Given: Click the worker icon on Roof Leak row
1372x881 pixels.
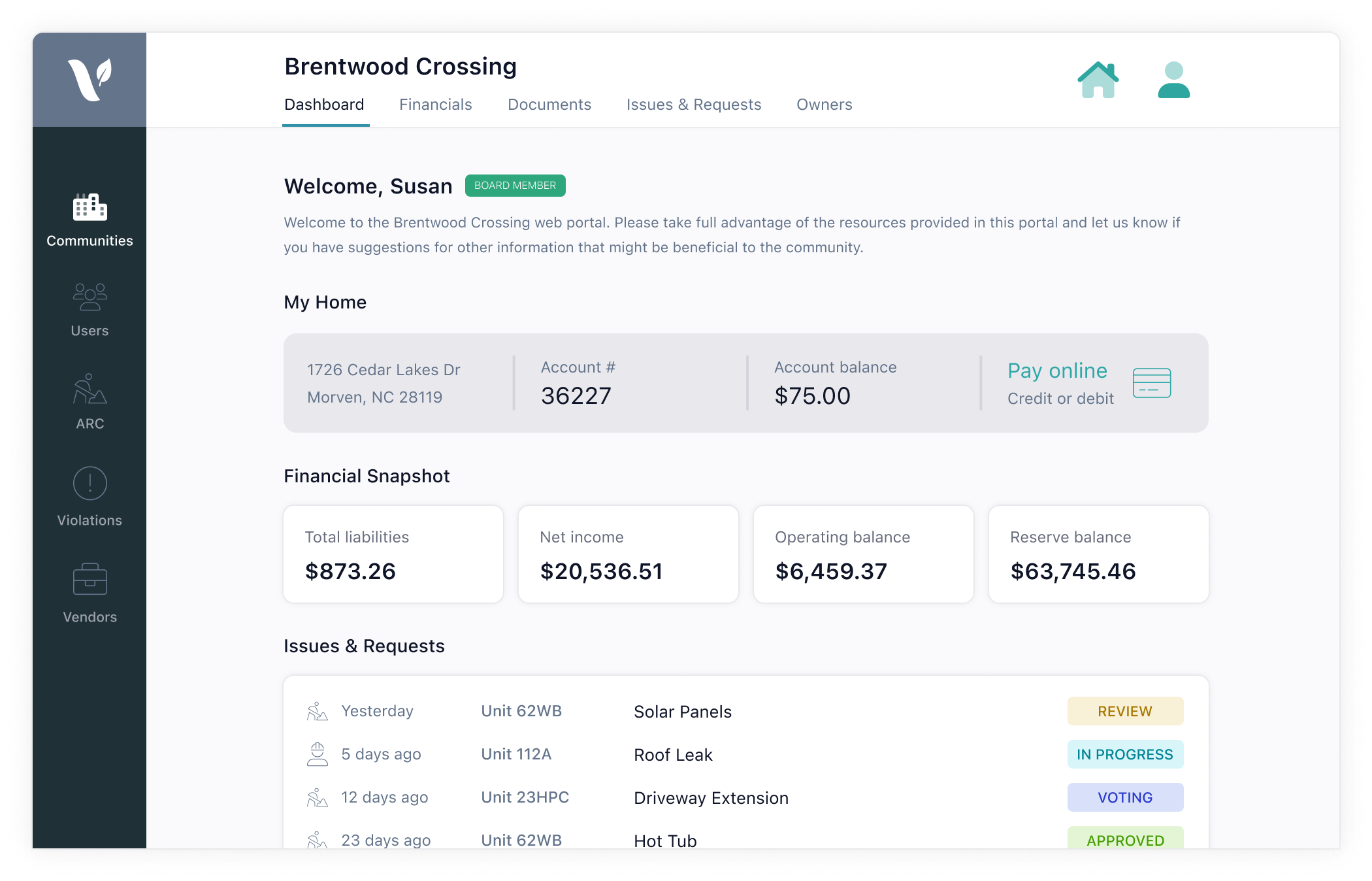Looking at the screenshot, I should pyautogui.click(x=317, y=754).
